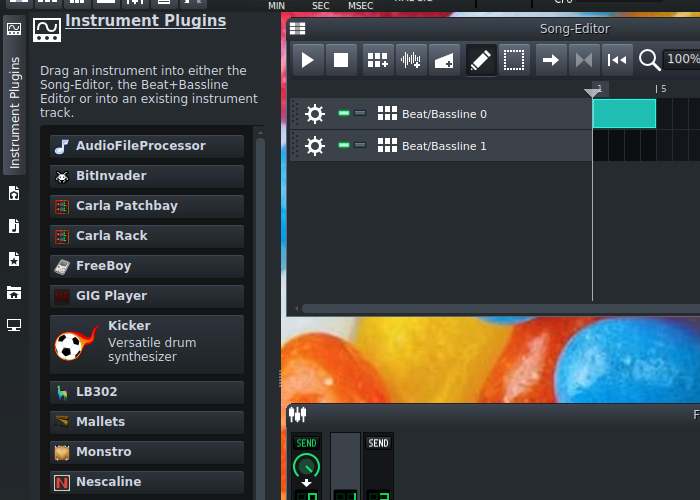
Task: Mute the Beat/Bassline 0 track
Action: (344, 113)
